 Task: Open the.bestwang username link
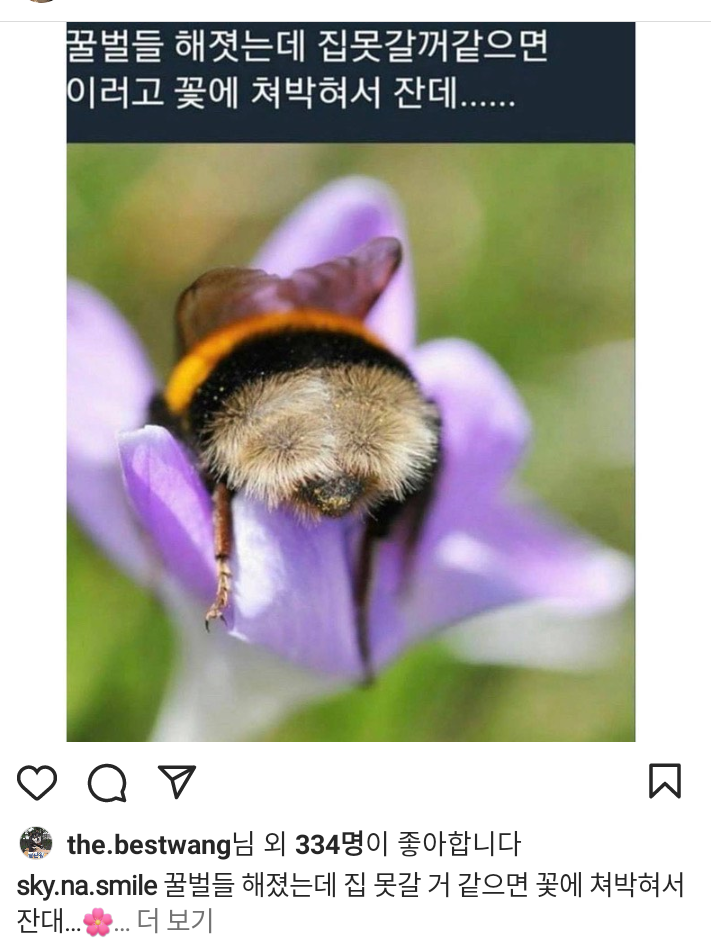pyautogui.click(x=149, y=844)
